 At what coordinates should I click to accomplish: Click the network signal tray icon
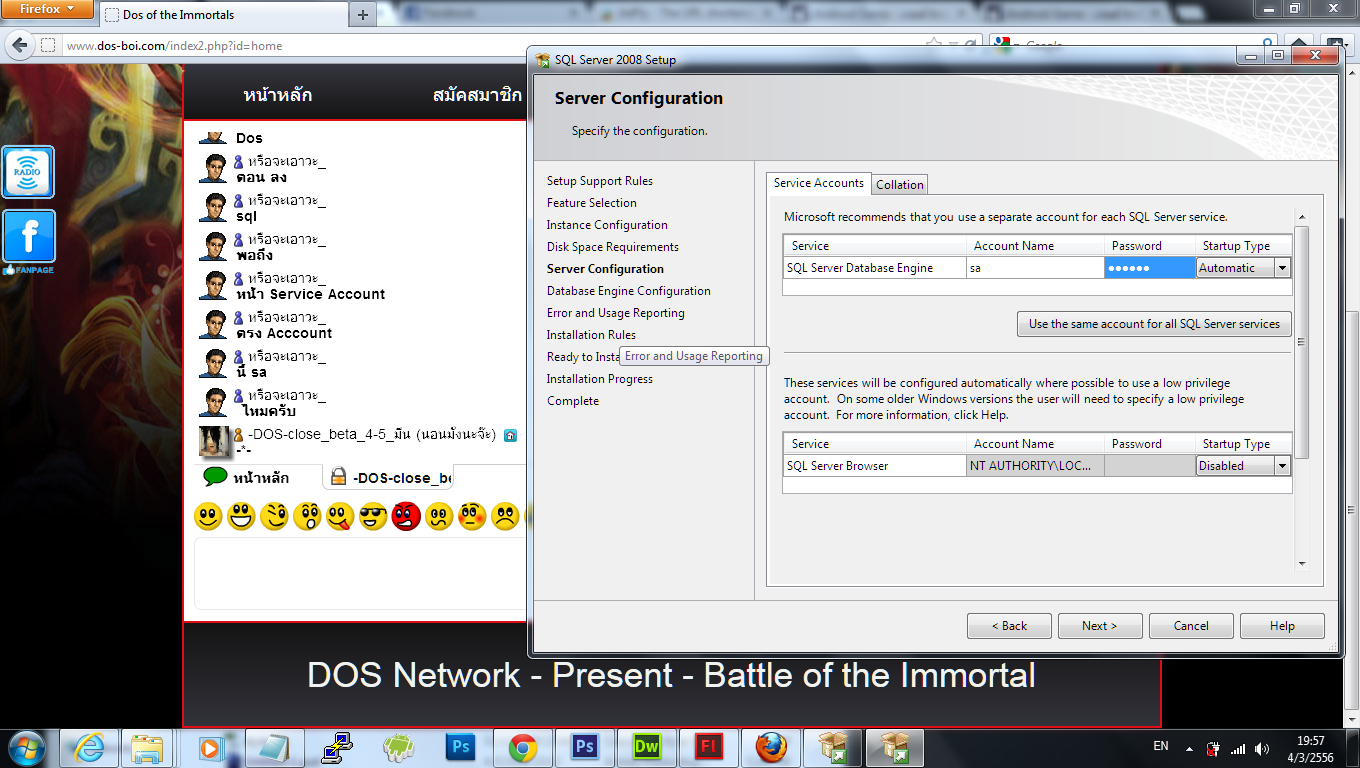(x=1238, y=748)
